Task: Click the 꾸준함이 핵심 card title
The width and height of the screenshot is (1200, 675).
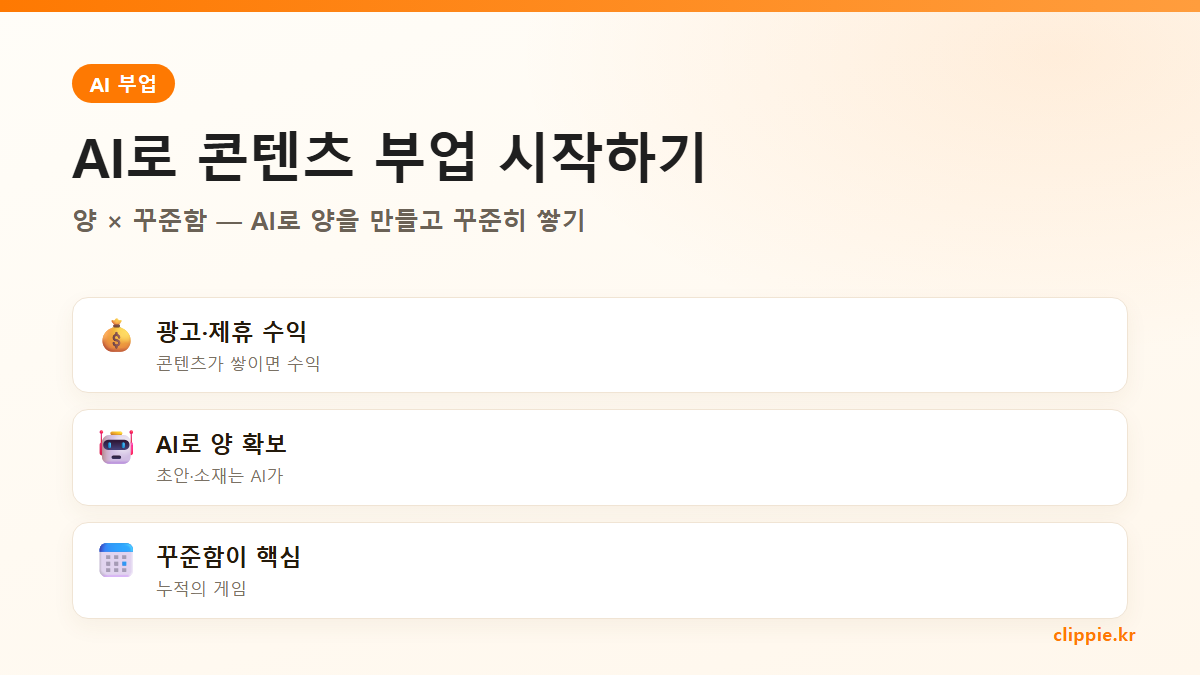Action: [228, 557]
